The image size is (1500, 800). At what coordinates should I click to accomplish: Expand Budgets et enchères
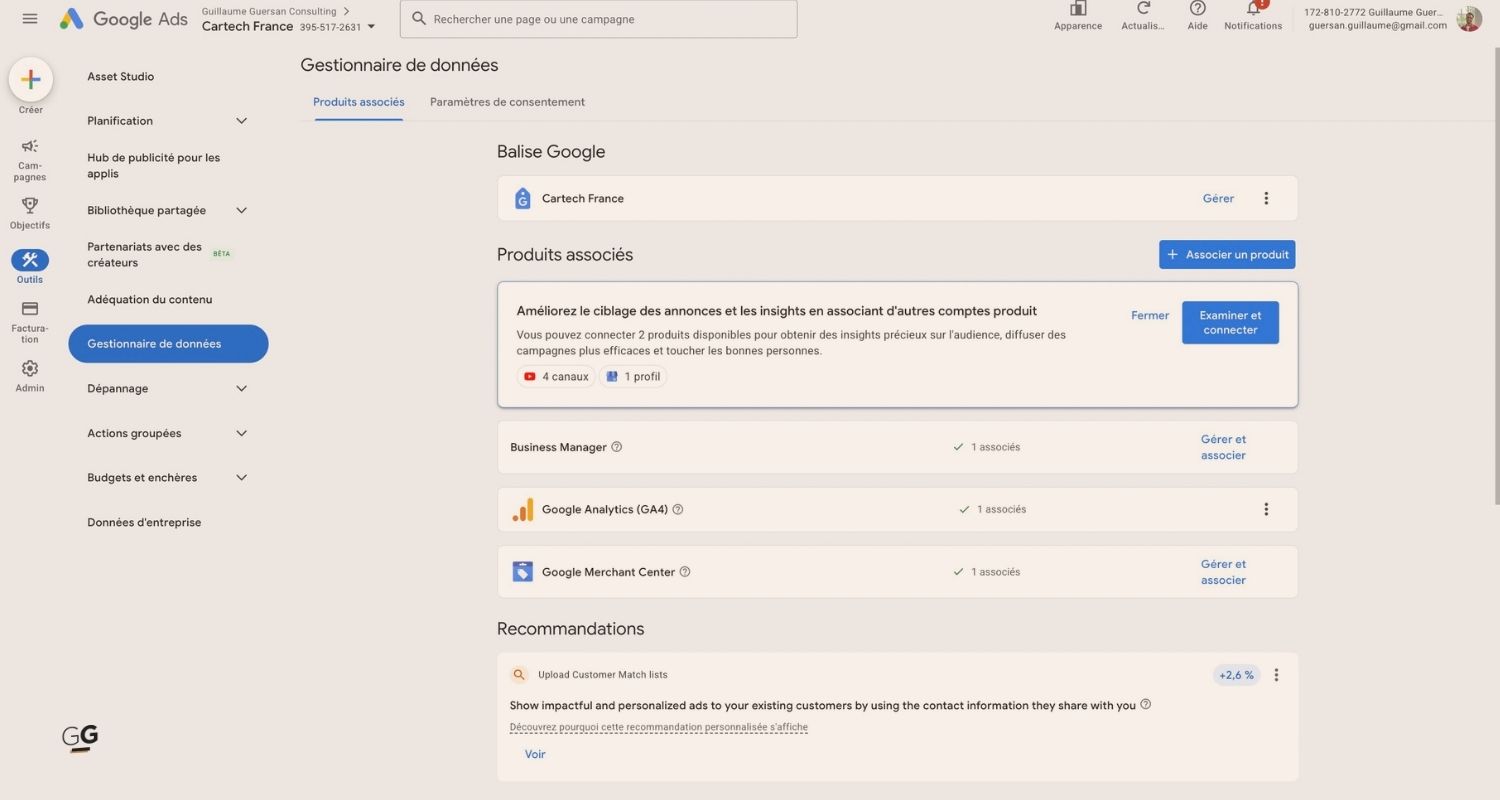click(x=241, y=477)
